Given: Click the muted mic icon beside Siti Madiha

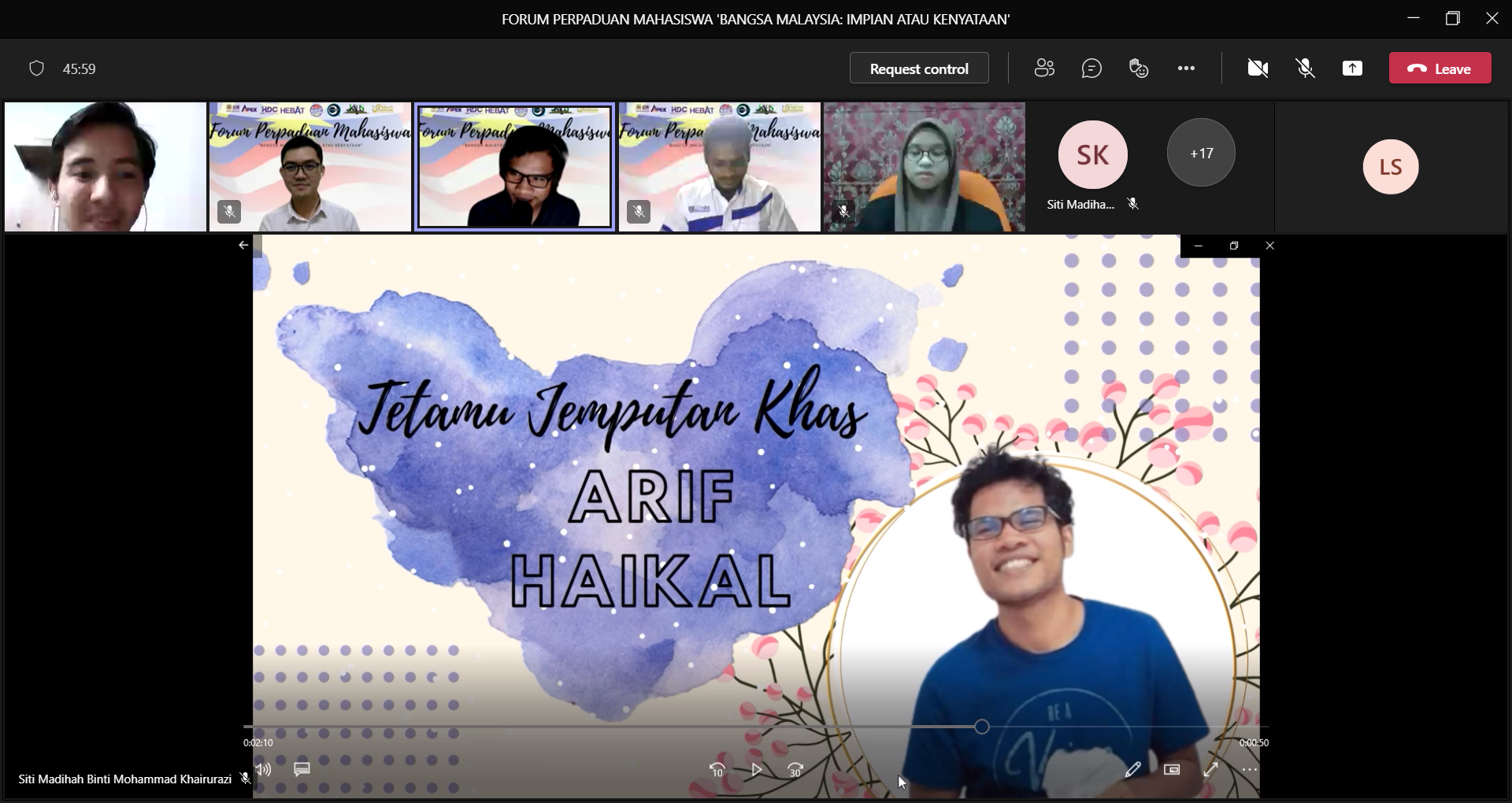Looking at the screenshot, I should pos(1132,204).
